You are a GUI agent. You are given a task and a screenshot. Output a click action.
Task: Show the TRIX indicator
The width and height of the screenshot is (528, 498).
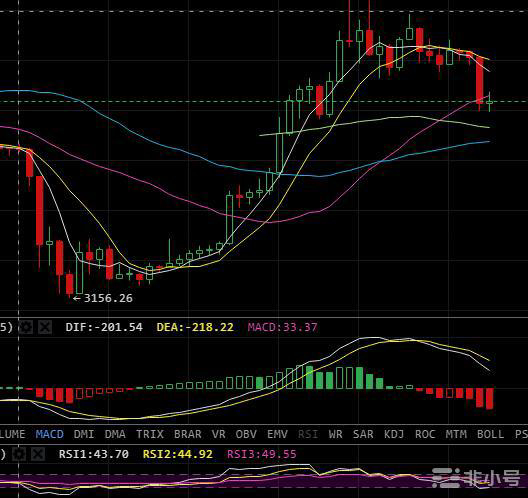coord(150,434)
